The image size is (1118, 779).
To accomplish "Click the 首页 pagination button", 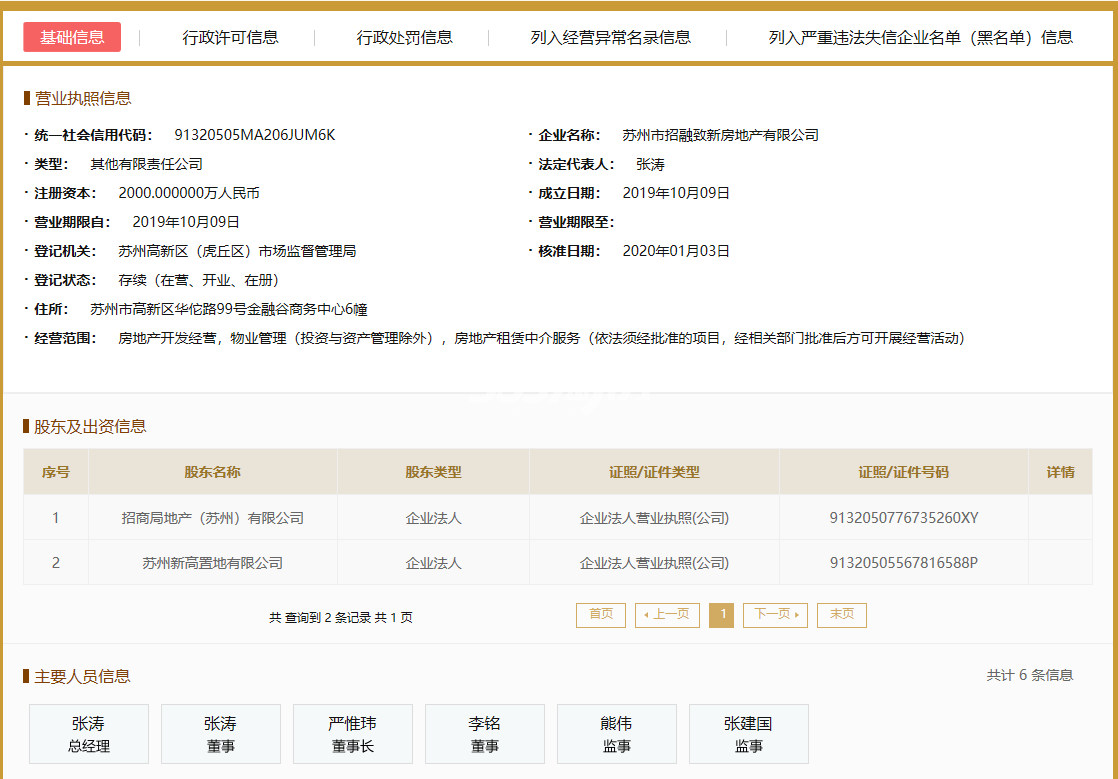I will coord(600,615).
